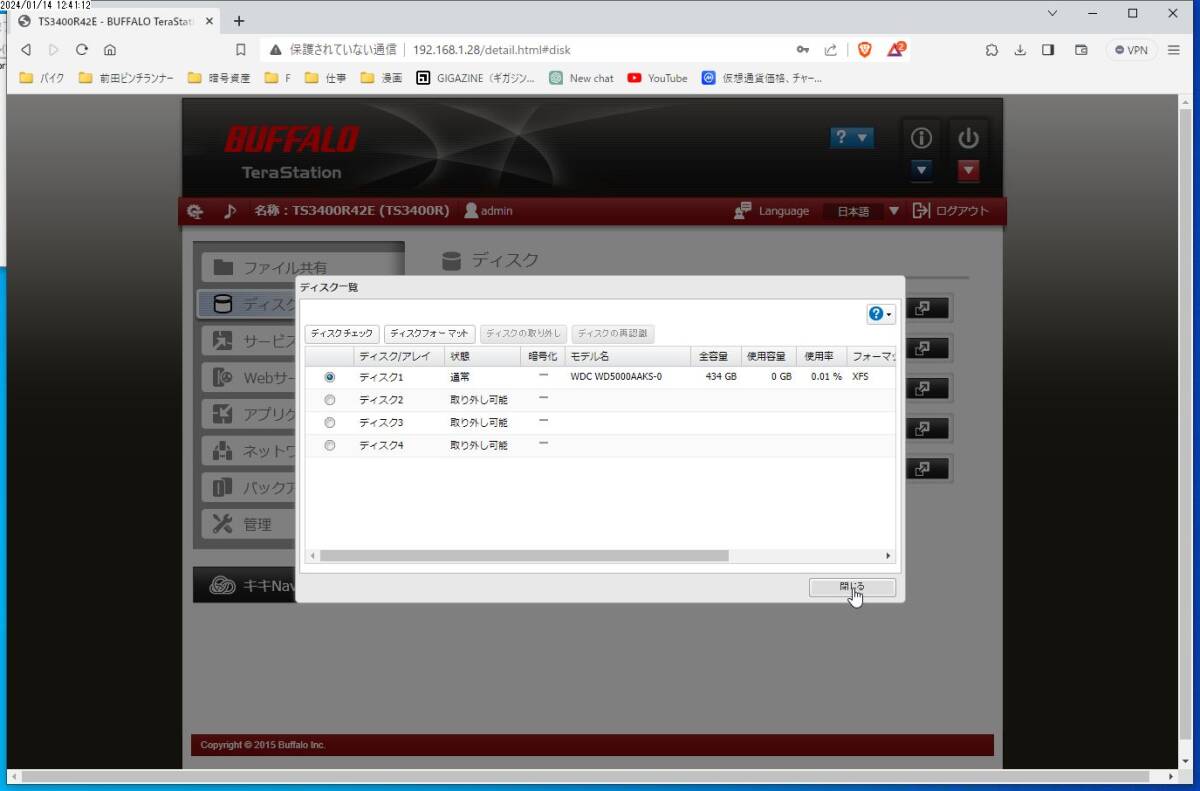Open the Brave Shields lion icon
This screenshot has width=1200, height=791.
click(865, 50)
